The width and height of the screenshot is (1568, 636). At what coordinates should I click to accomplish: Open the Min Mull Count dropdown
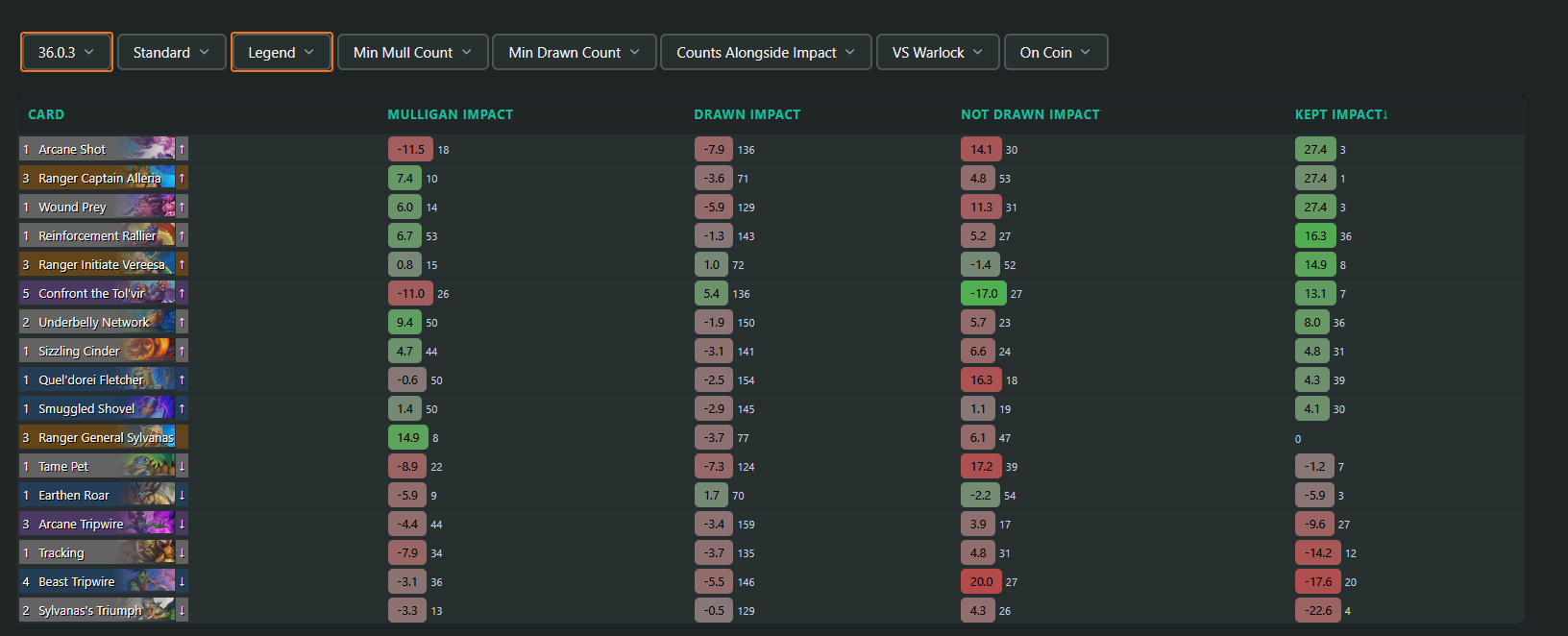point(413,52)
